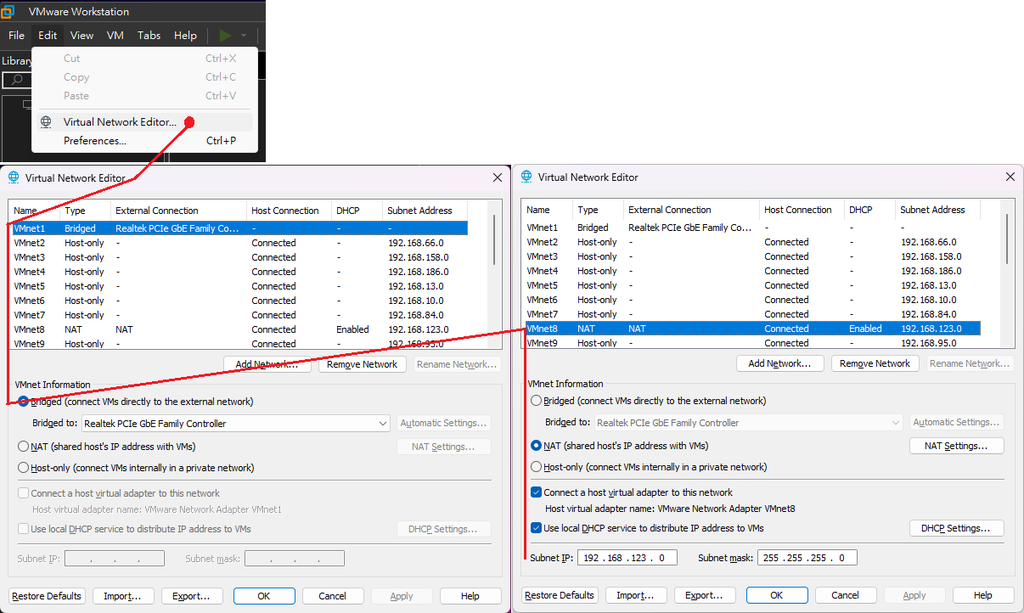
Task: Click Restore Defaults in left window
Action: [46, 596]
